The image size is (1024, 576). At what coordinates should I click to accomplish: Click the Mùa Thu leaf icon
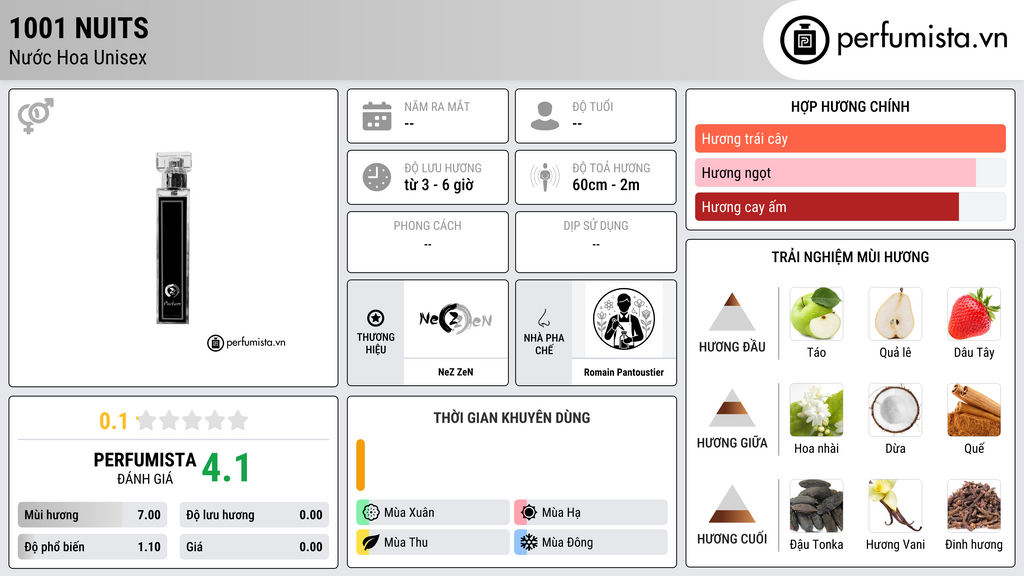[x=371, y=542]
